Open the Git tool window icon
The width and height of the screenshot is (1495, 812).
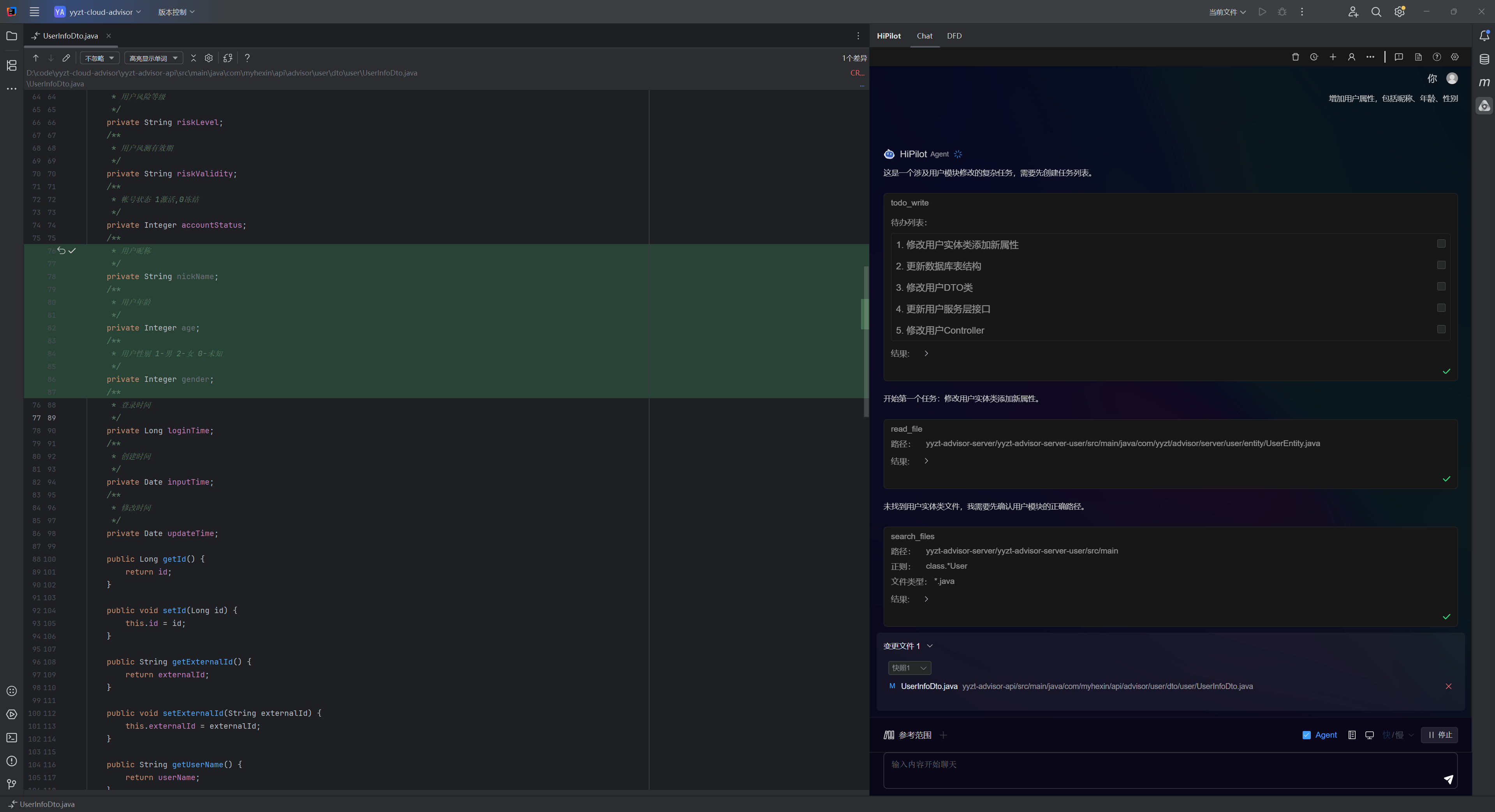tap(12, 784)
